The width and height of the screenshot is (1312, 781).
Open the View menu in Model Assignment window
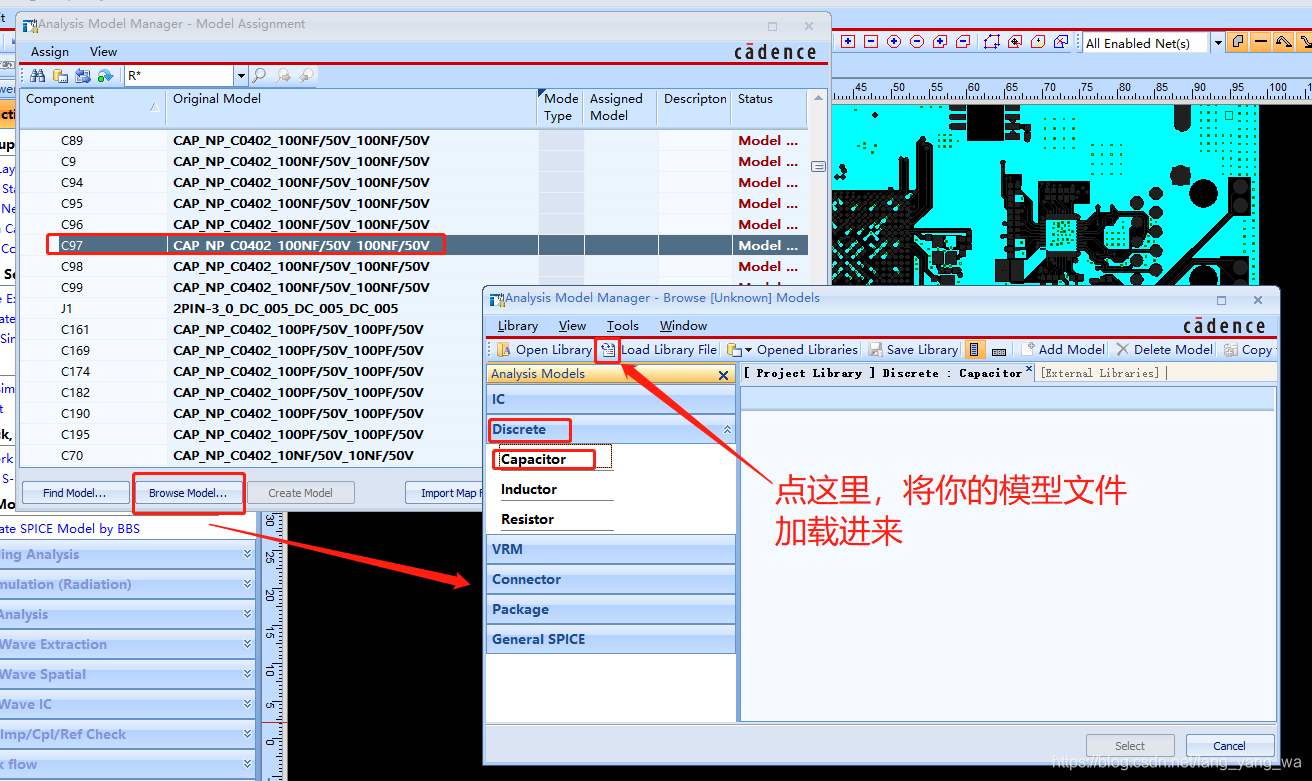coord(103,52)
